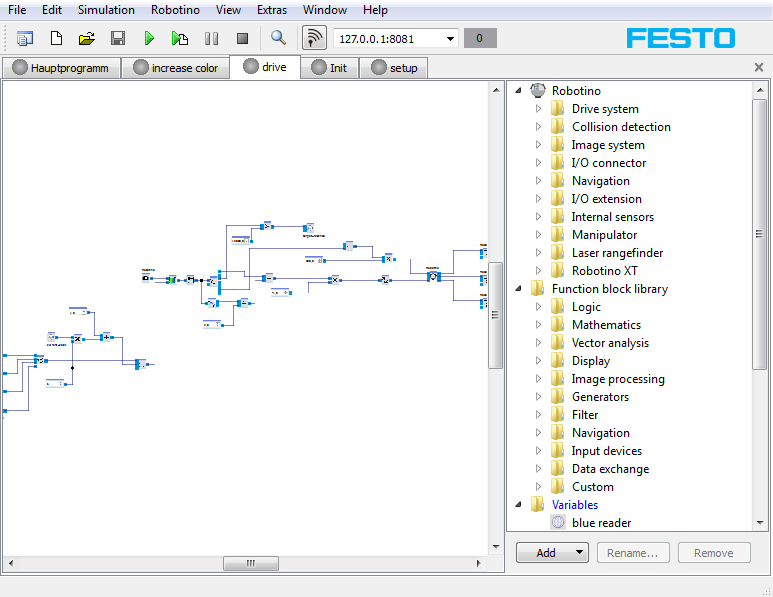The height and width of the screenshot is (597, 773).
Task: Select the Input devices folder
Action: tap(606, 451)
